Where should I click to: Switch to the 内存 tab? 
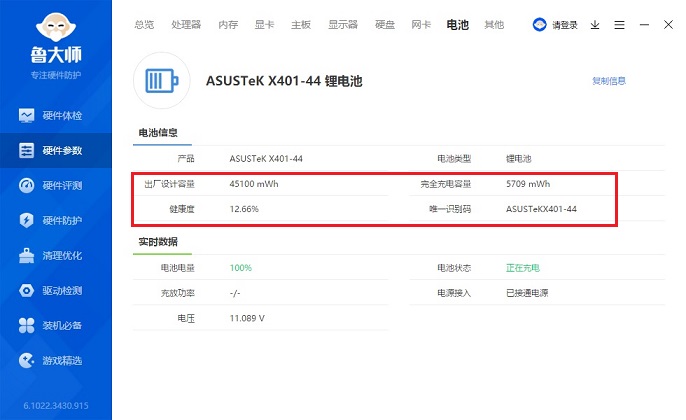click(228, 24)
